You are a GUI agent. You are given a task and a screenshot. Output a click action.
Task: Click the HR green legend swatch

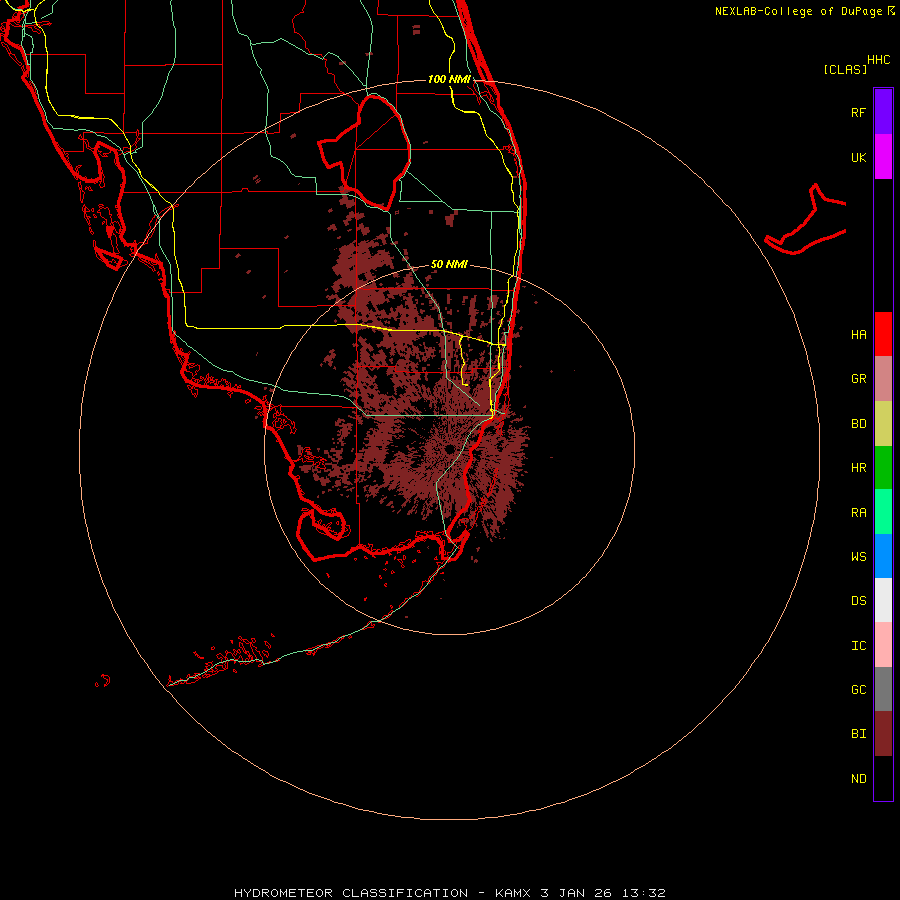pos(883,467)
